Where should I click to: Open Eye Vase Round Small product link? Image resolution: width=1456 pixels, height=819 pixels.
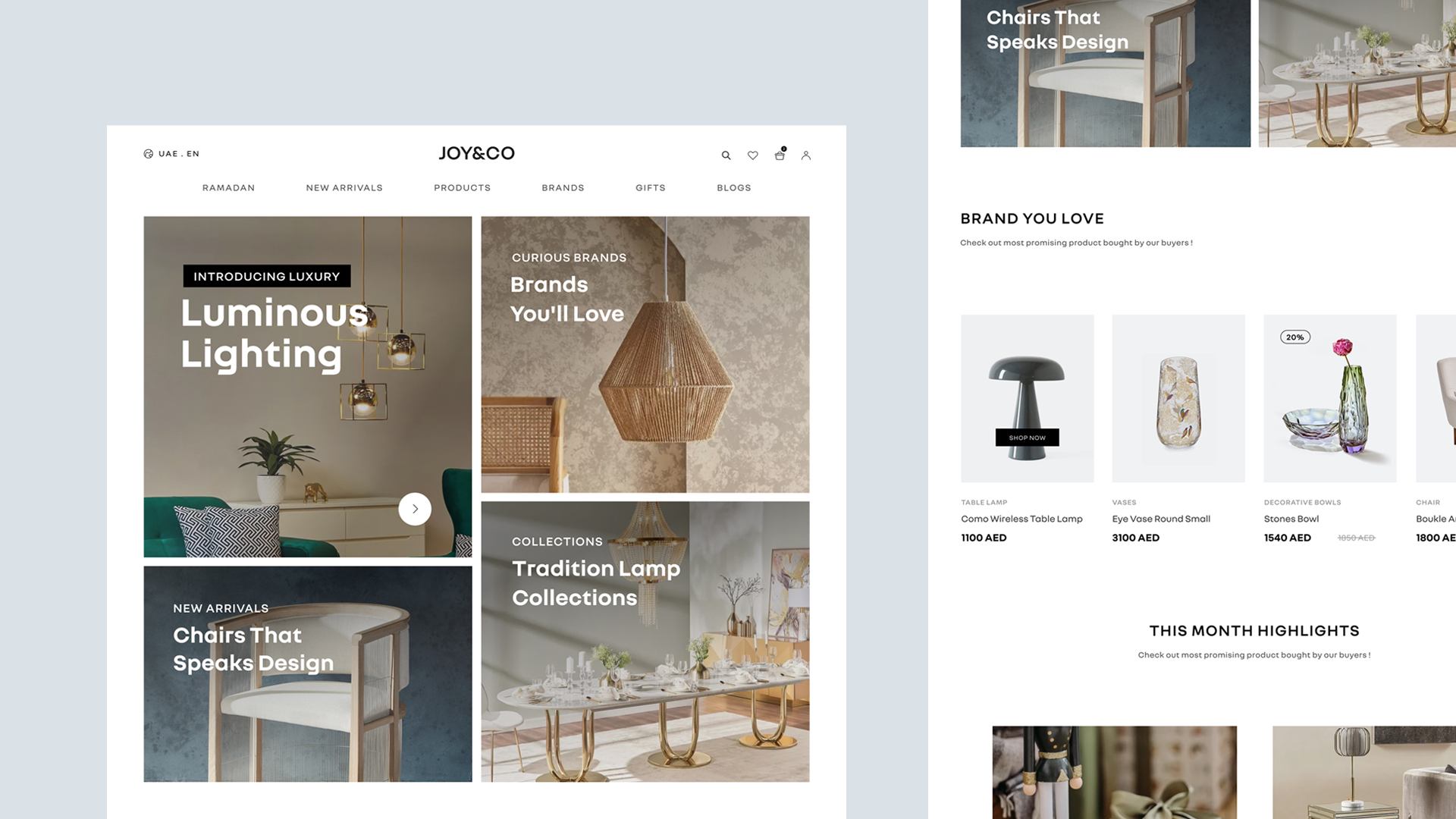(1160, 519)
